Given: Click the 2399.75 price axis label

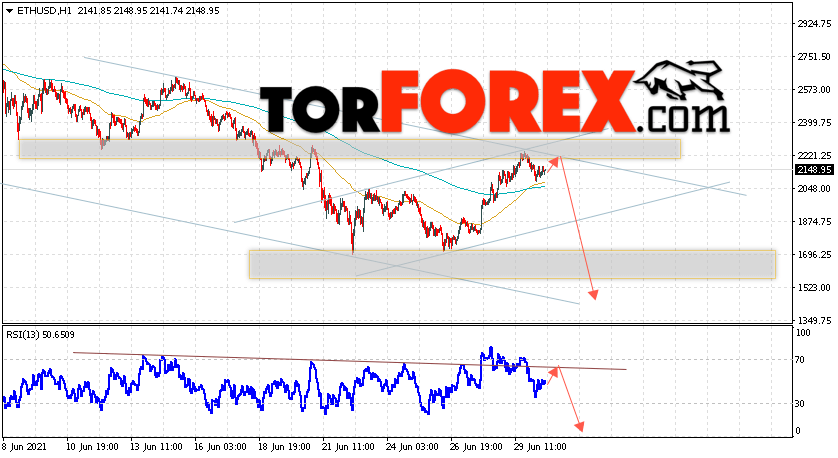Looking at the screenshot, I should point(814,123).
